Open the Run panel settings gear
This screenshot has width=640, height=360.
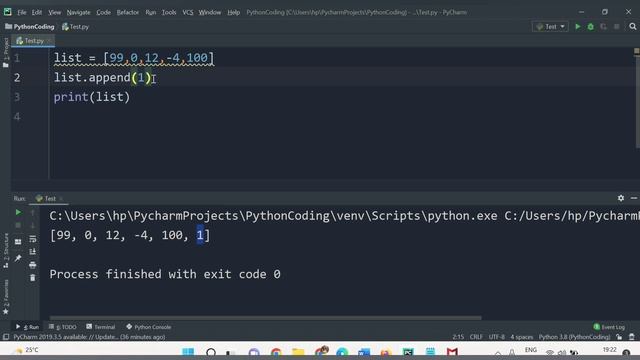click(621, 198)
